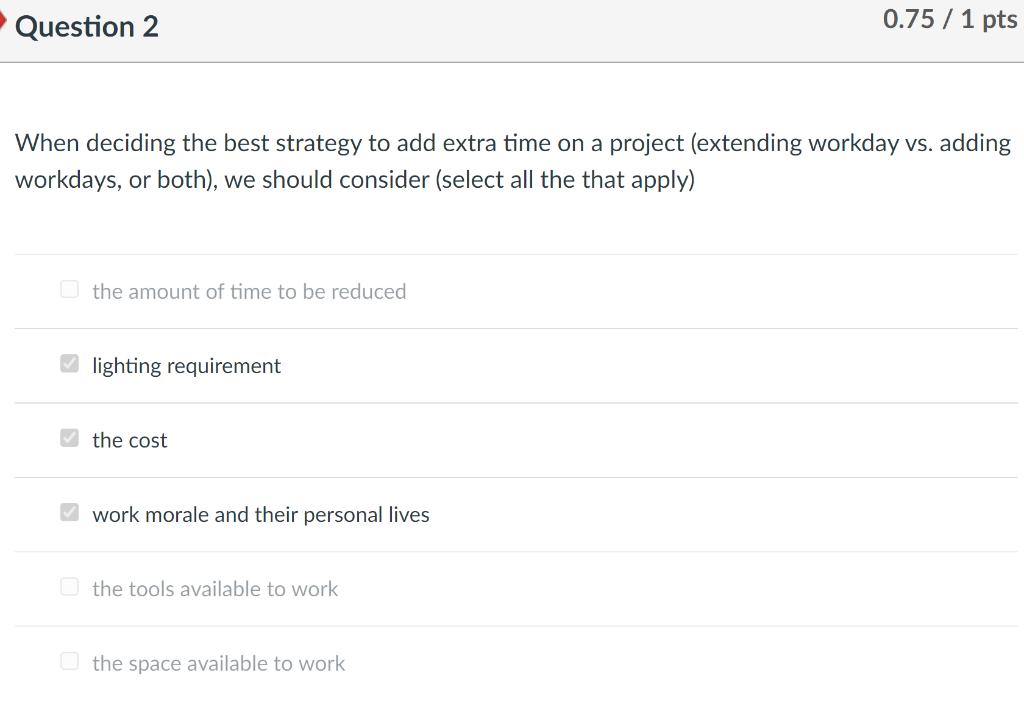Click the 'work morale and their personal lives' text
The width and height of the screenshot is (1024, 706).
[x=261, y=515]
